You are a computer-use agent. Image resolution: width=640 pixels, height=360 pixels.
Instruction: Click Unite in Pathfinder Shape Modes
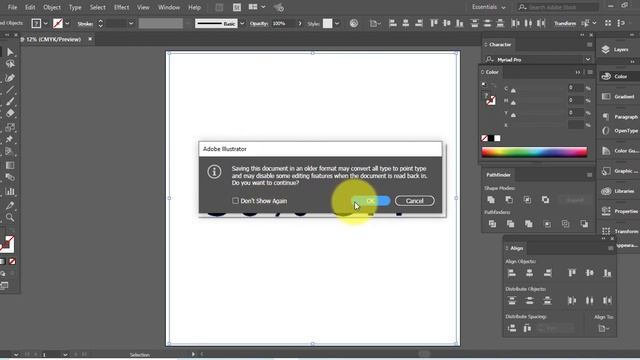point(491,200)
